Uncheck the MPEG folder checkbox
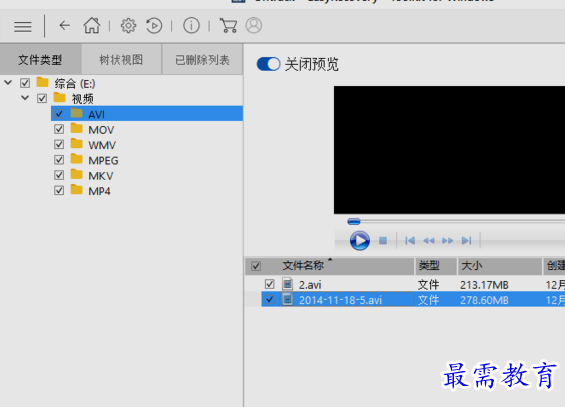Viewport: 565px width, 407px height. [x=59, y=160]
